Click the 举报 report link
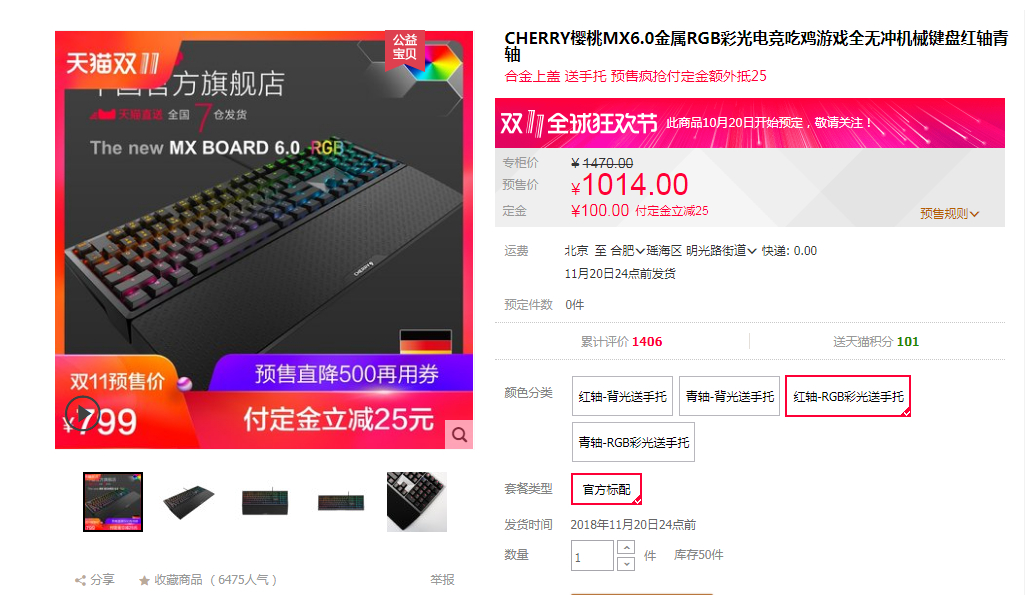Image resolution: width=1031 pixels, height=595 pixels. point(443,580)
